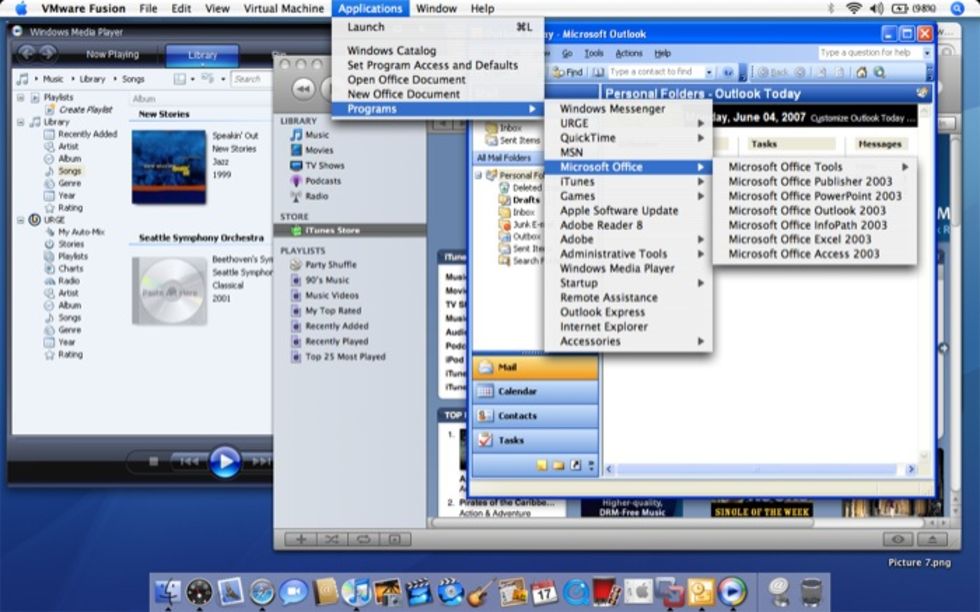Launch Microsoft Office Excel 2003 from the submenu
The height and width of the screenshot is (612, 980).
[799, 239]
